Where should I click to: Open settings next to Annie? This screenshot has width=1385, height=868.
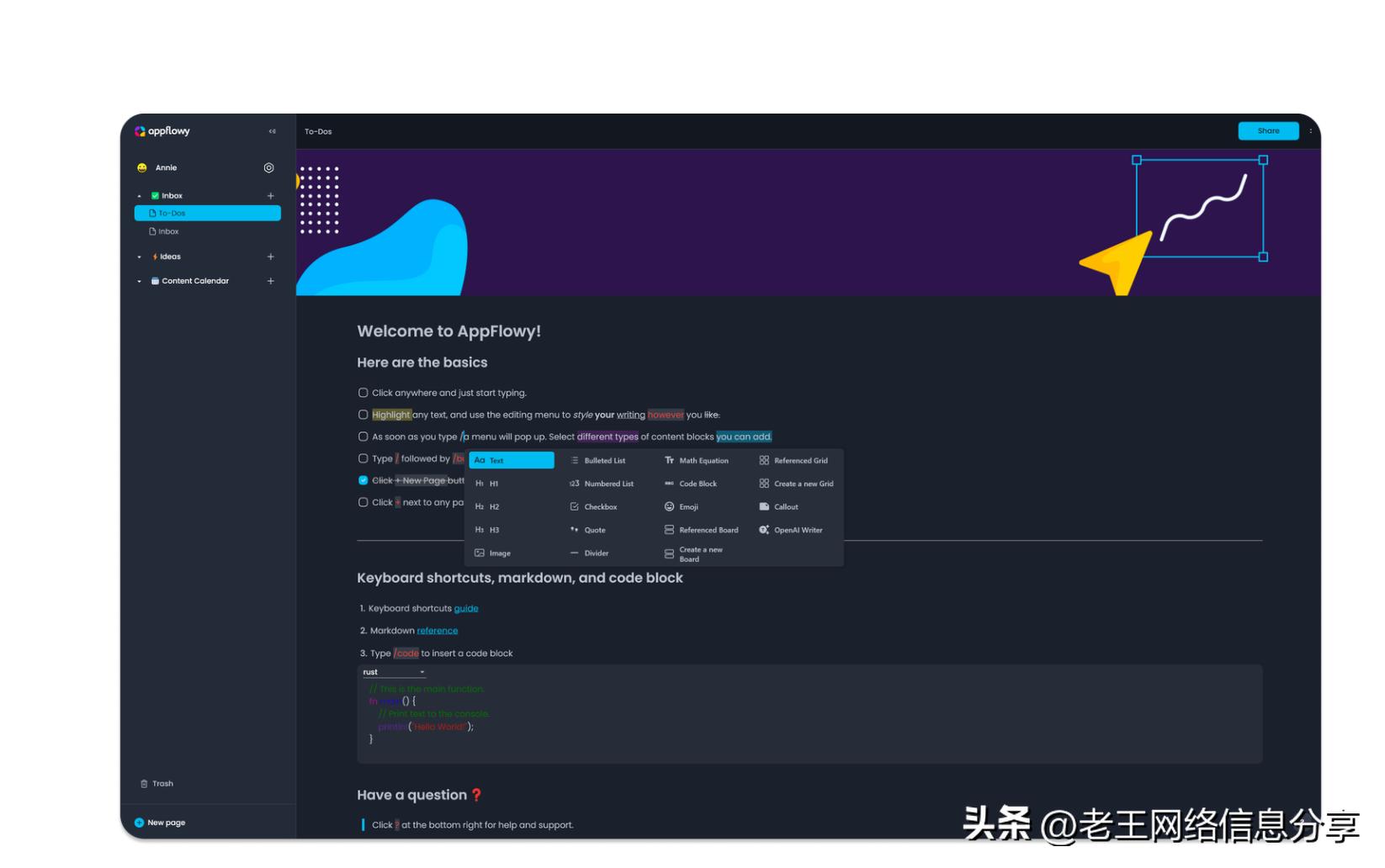[268, 167]
